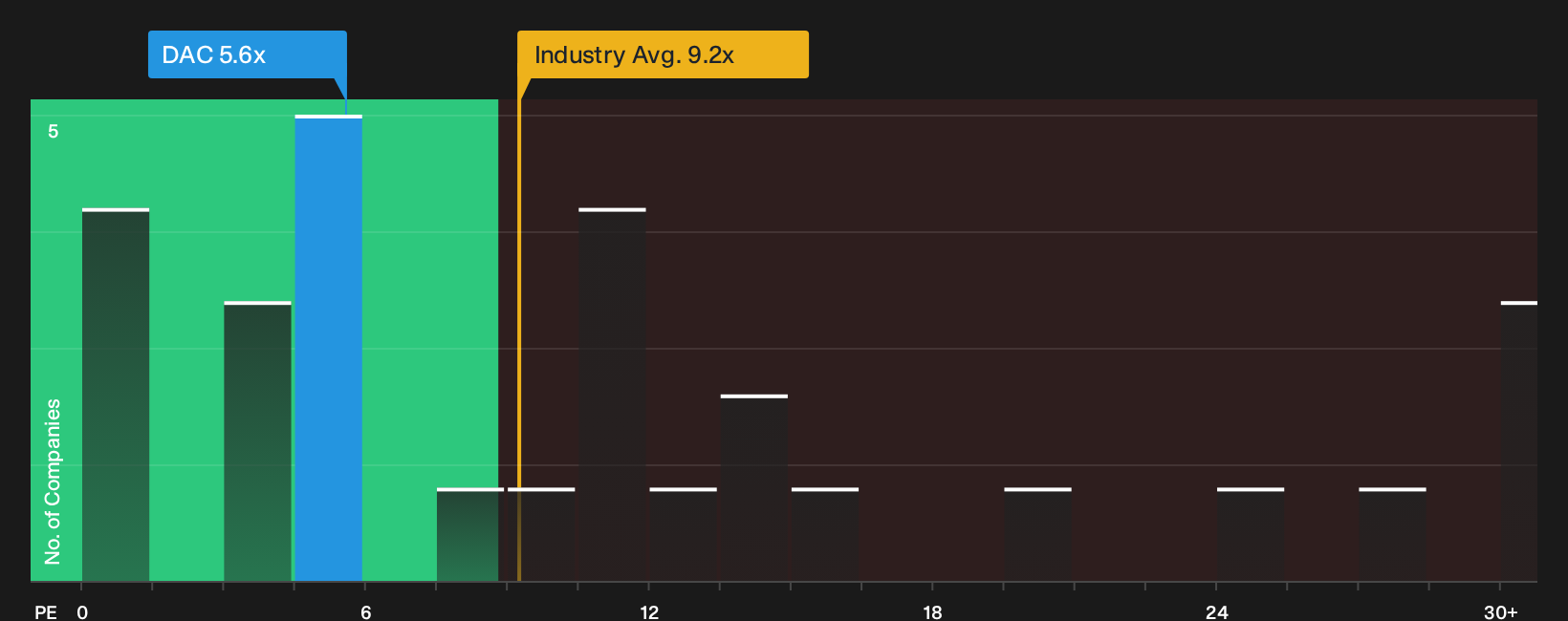Click the x-axis label 6
Viewport: 1568px width, 621px height.
click(365, 611)
